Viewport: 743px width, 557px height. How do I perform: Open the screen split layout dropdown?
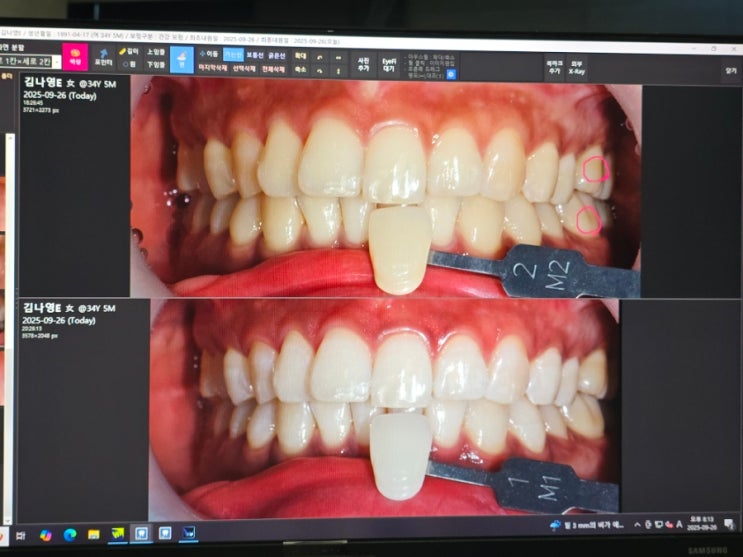pos(31,61)
